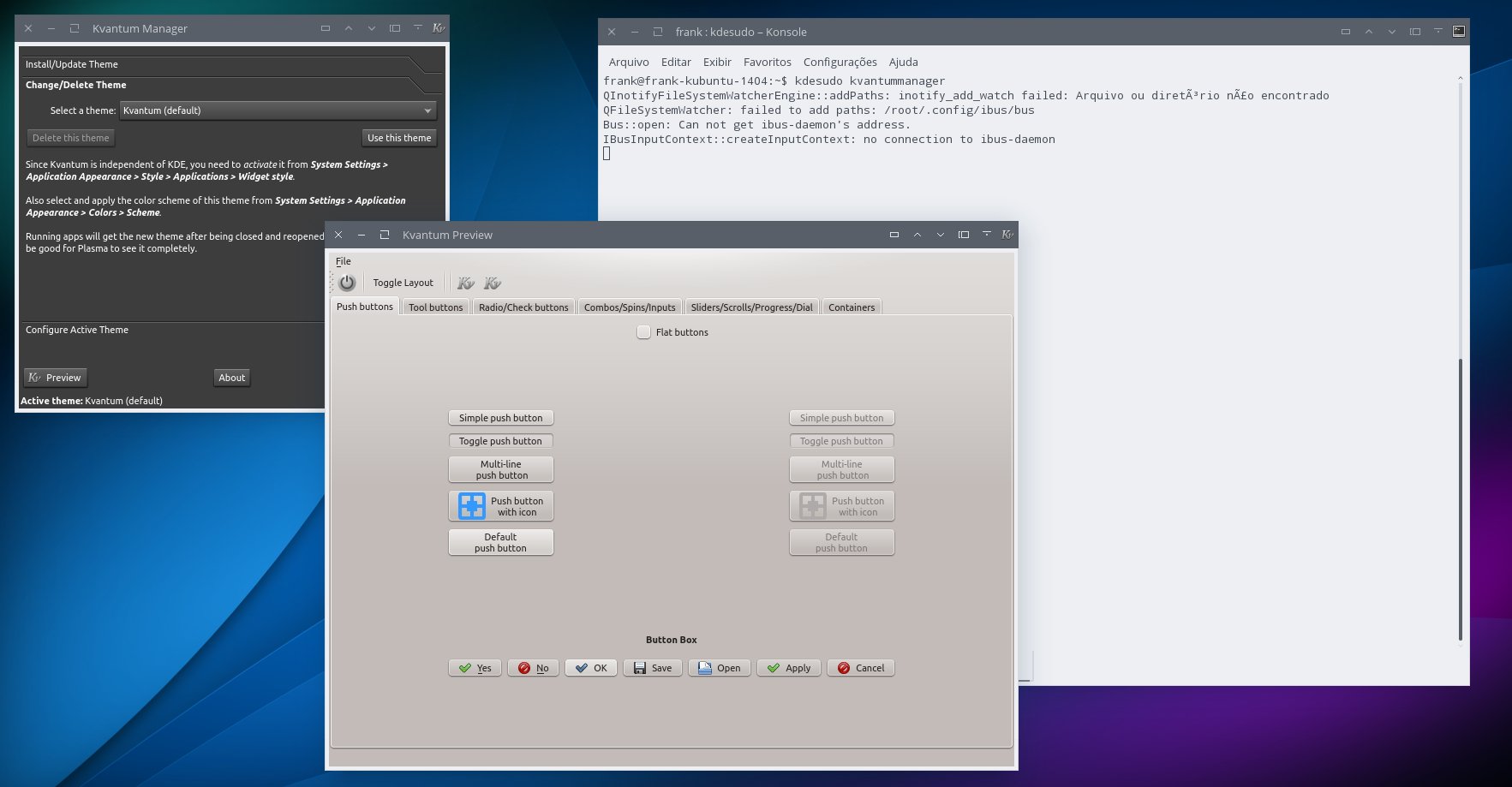Click up-chevron icon in Kvantum Preview title bar
Screen dimensions: 1512x787
point(917,235)
